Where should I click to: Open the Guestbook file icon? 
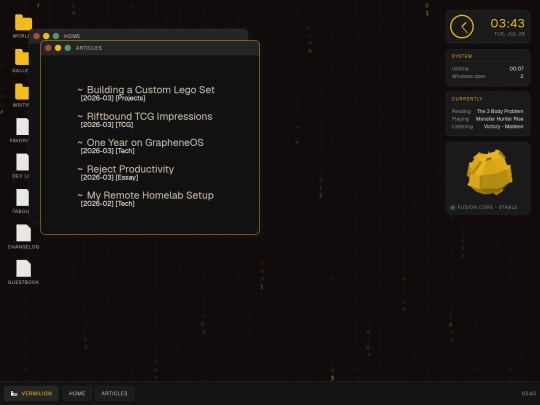[x=23, y=268]
